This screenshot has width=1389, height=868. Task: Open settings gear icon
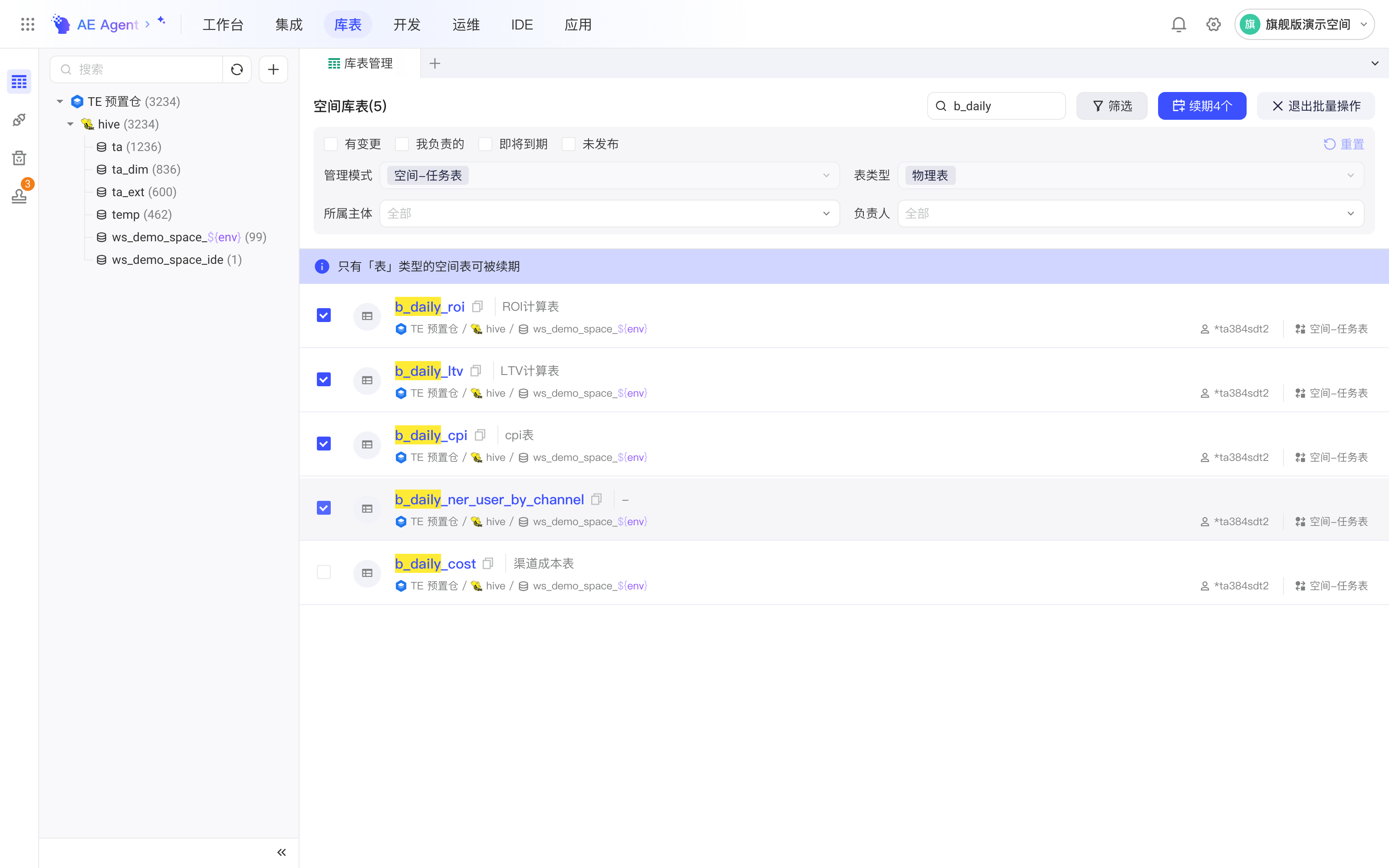click(1213, 24)
